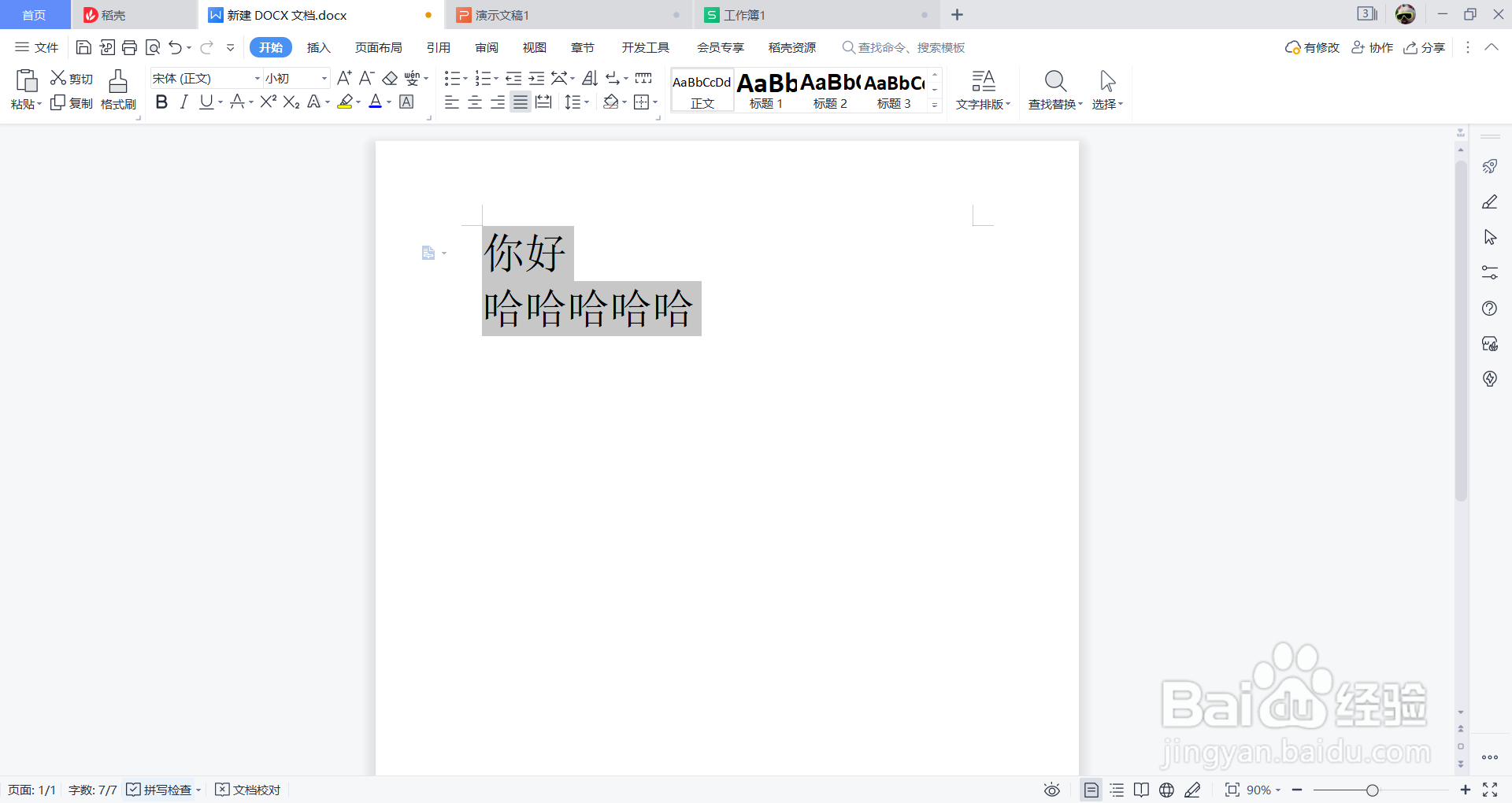The height and width of the screenshot is (803, 1512).
Task: Toggle Superscript formatting
Action: click(268, 102)
